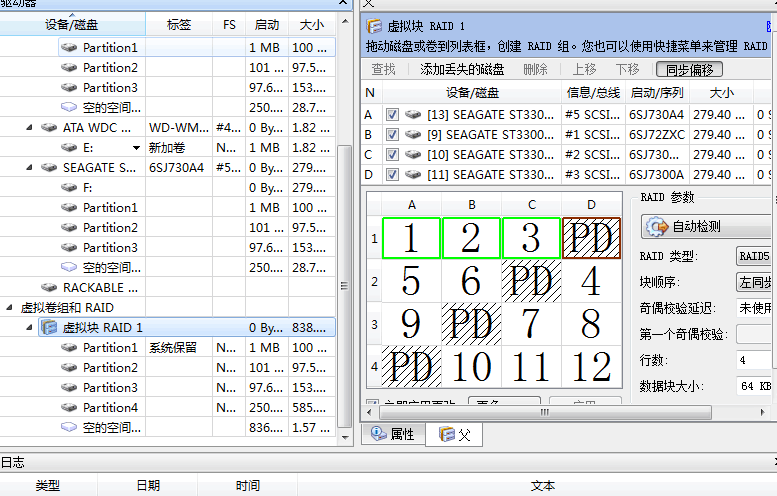Select the hatched PD block in column D
The width and height of the screenshot is (777, 496).
(x=592, y=238)
